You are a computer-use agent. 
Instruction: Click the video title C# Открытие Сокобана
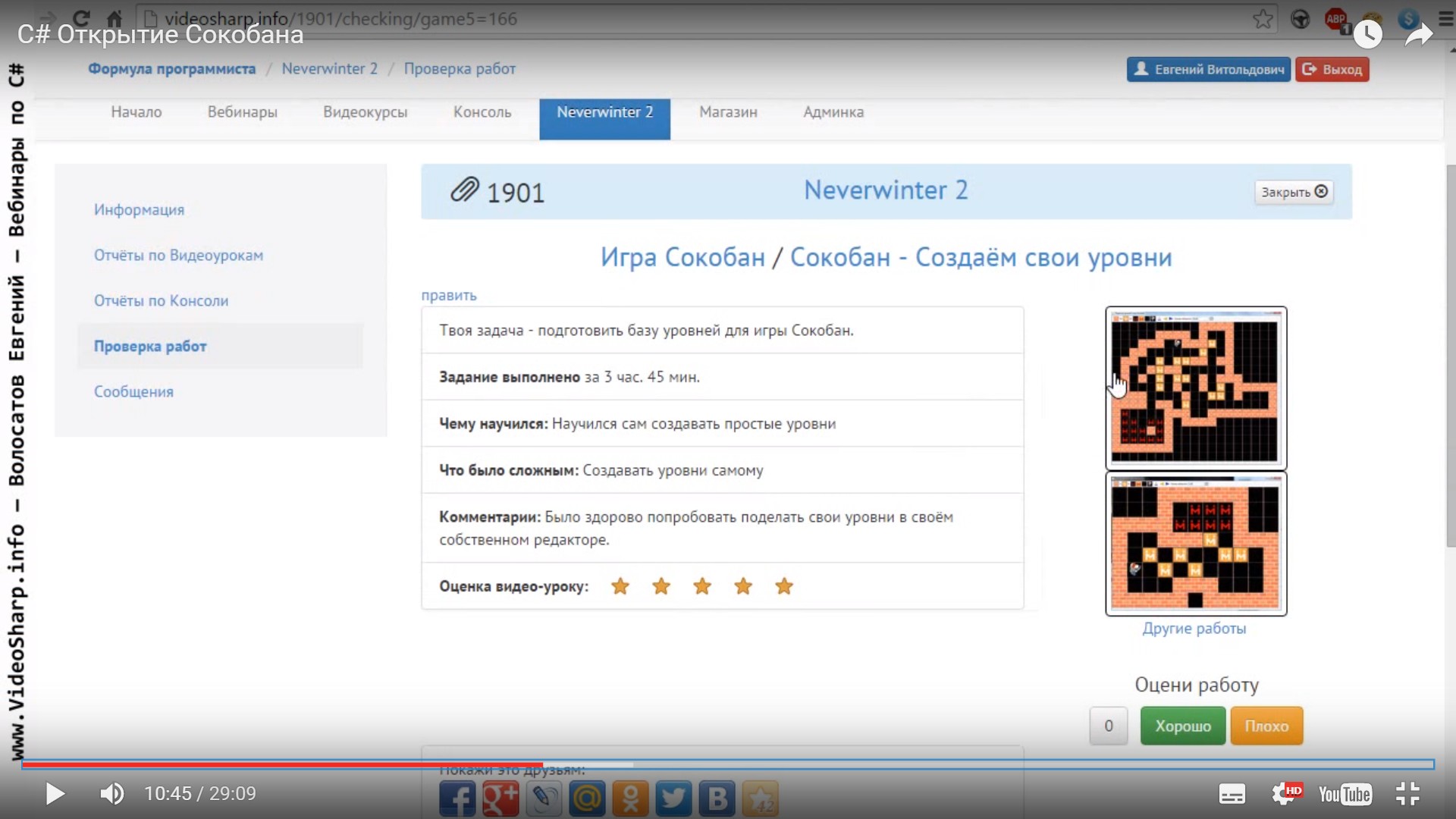coord(161,35)
